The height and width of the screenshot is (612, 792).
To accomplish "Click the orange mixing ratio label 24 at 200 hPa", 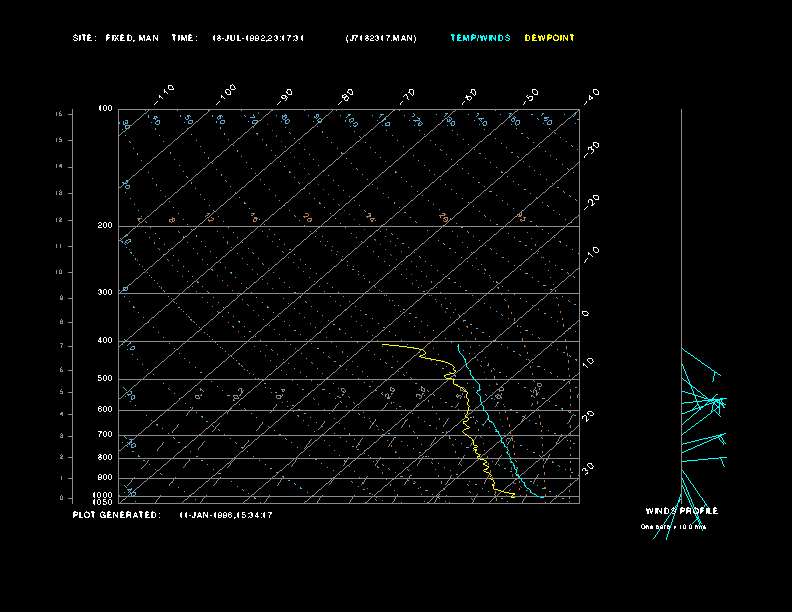I will [371, 218].
